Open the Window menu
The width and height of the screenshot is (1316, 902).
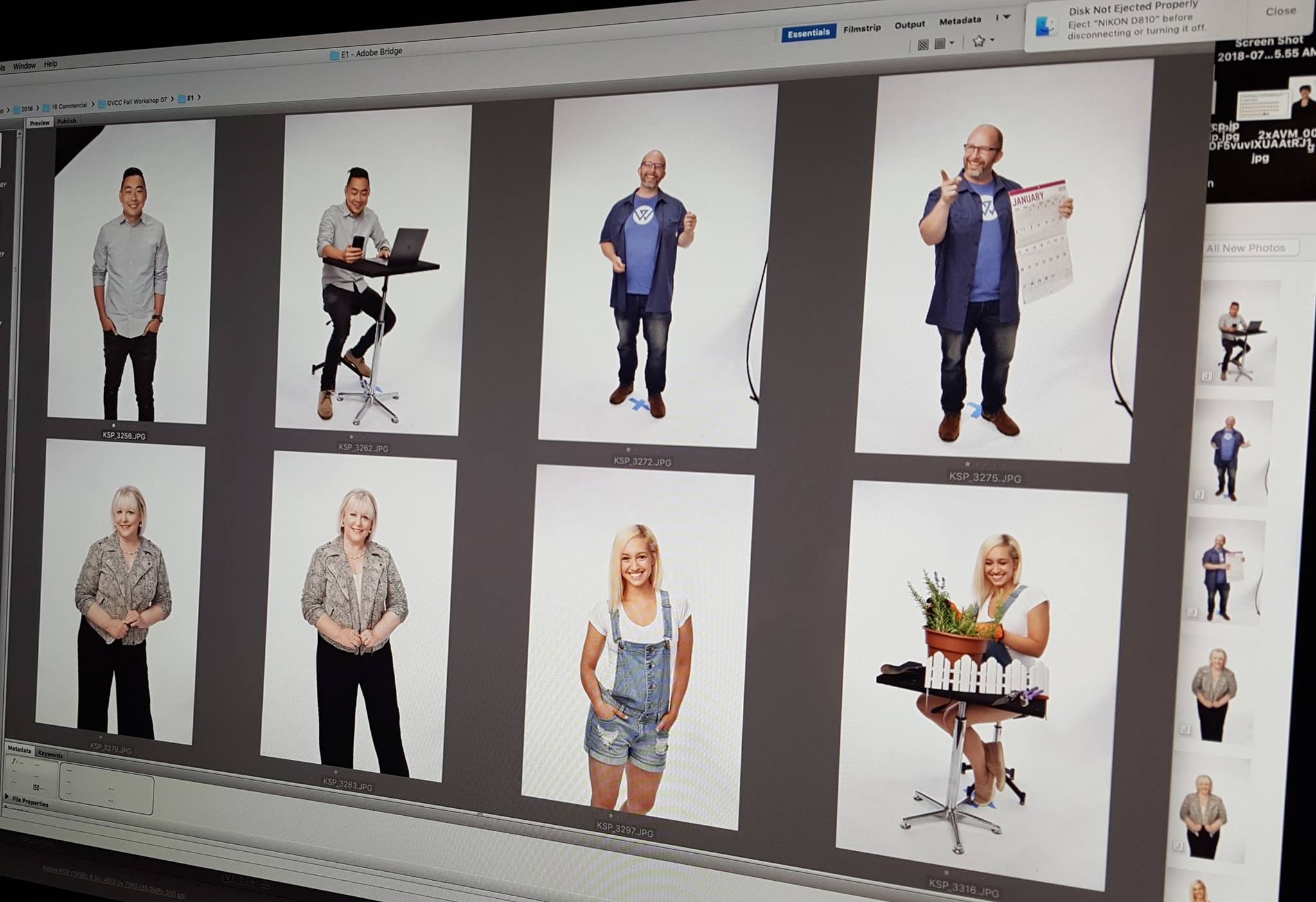(x=24, y=66)
